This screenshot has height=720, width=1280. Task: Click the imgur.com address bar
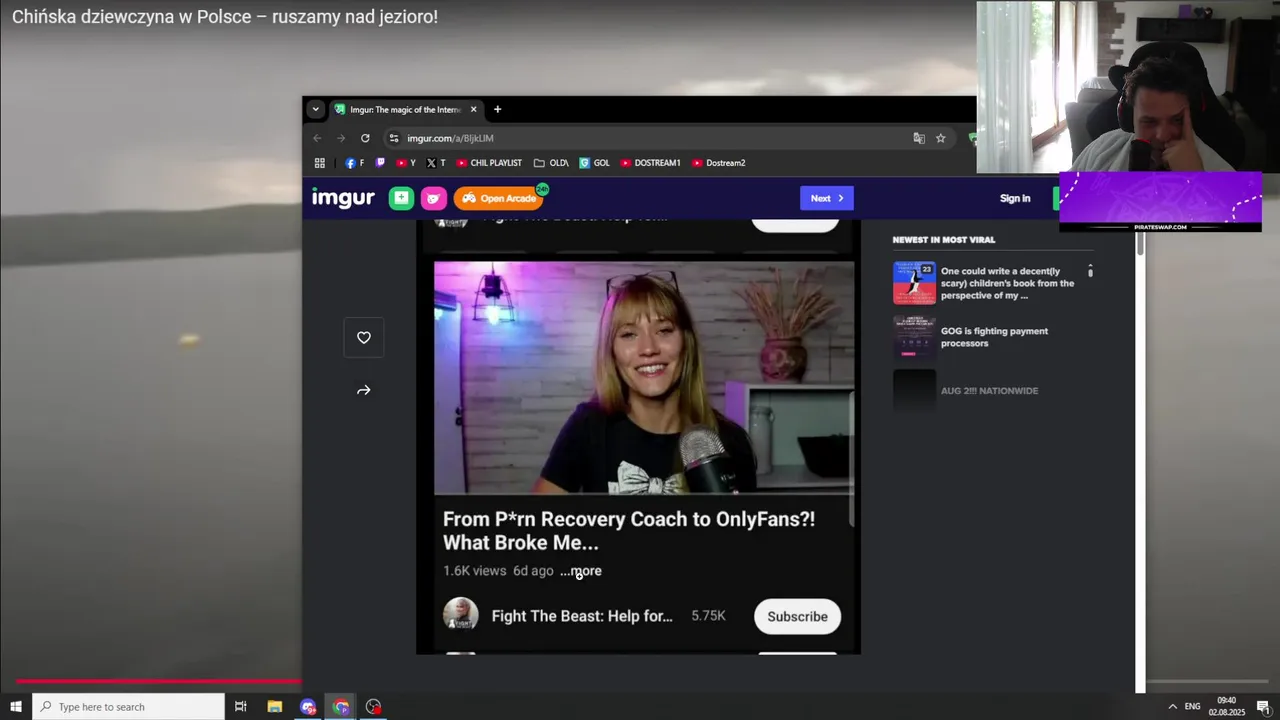pyautogui.click(x=650, y=138)
